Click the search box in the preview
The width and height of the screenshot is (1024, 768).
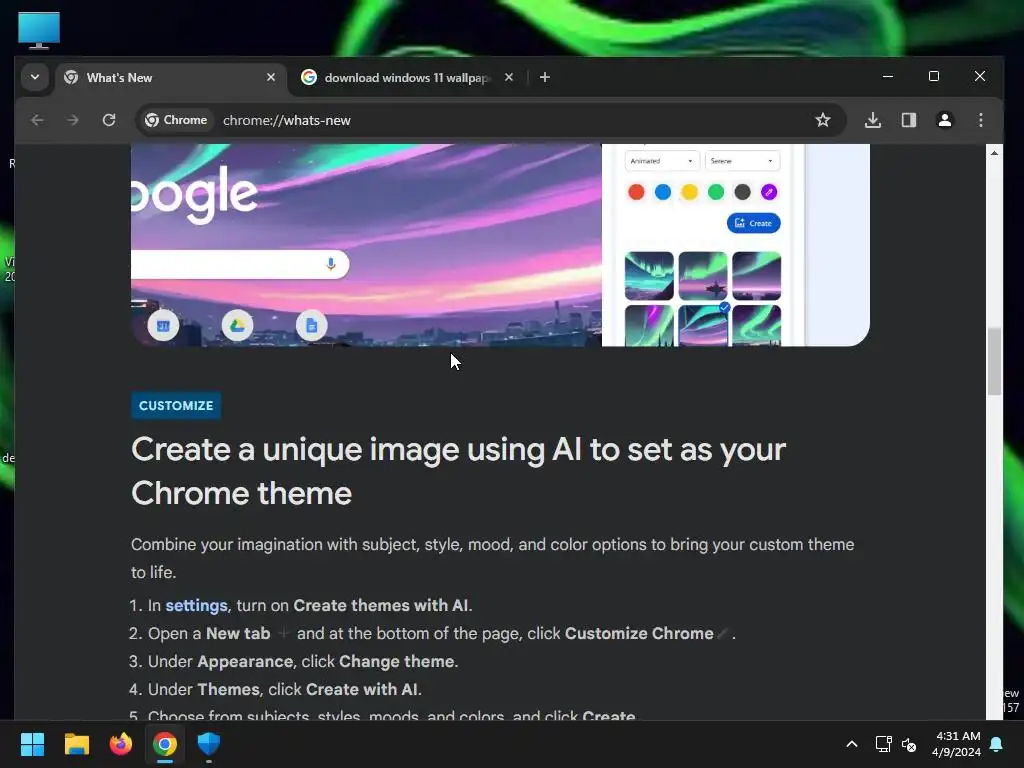[x=240, y=264]
